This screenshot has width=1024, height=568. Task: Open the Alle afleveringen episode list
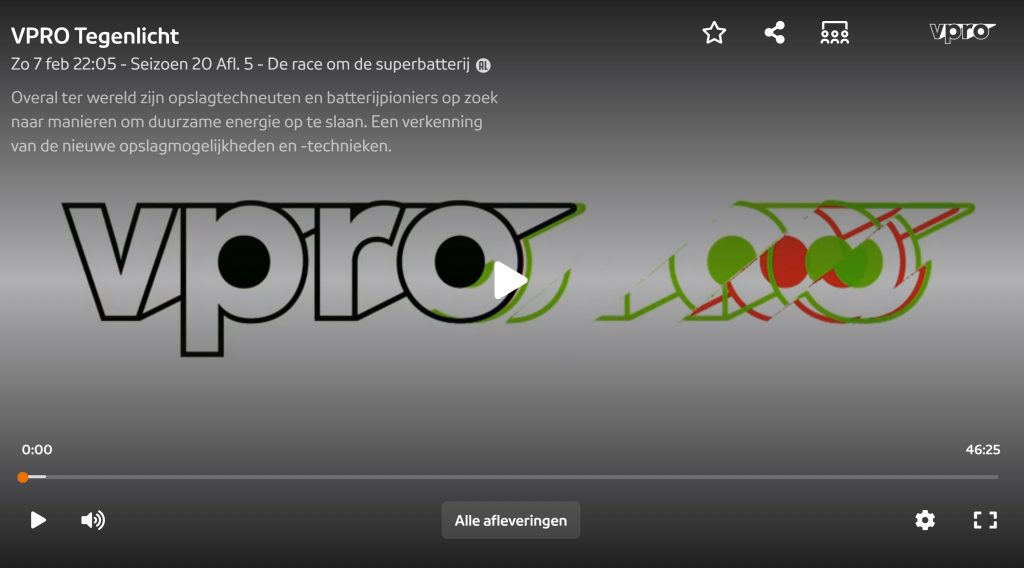tap(510, 520)
